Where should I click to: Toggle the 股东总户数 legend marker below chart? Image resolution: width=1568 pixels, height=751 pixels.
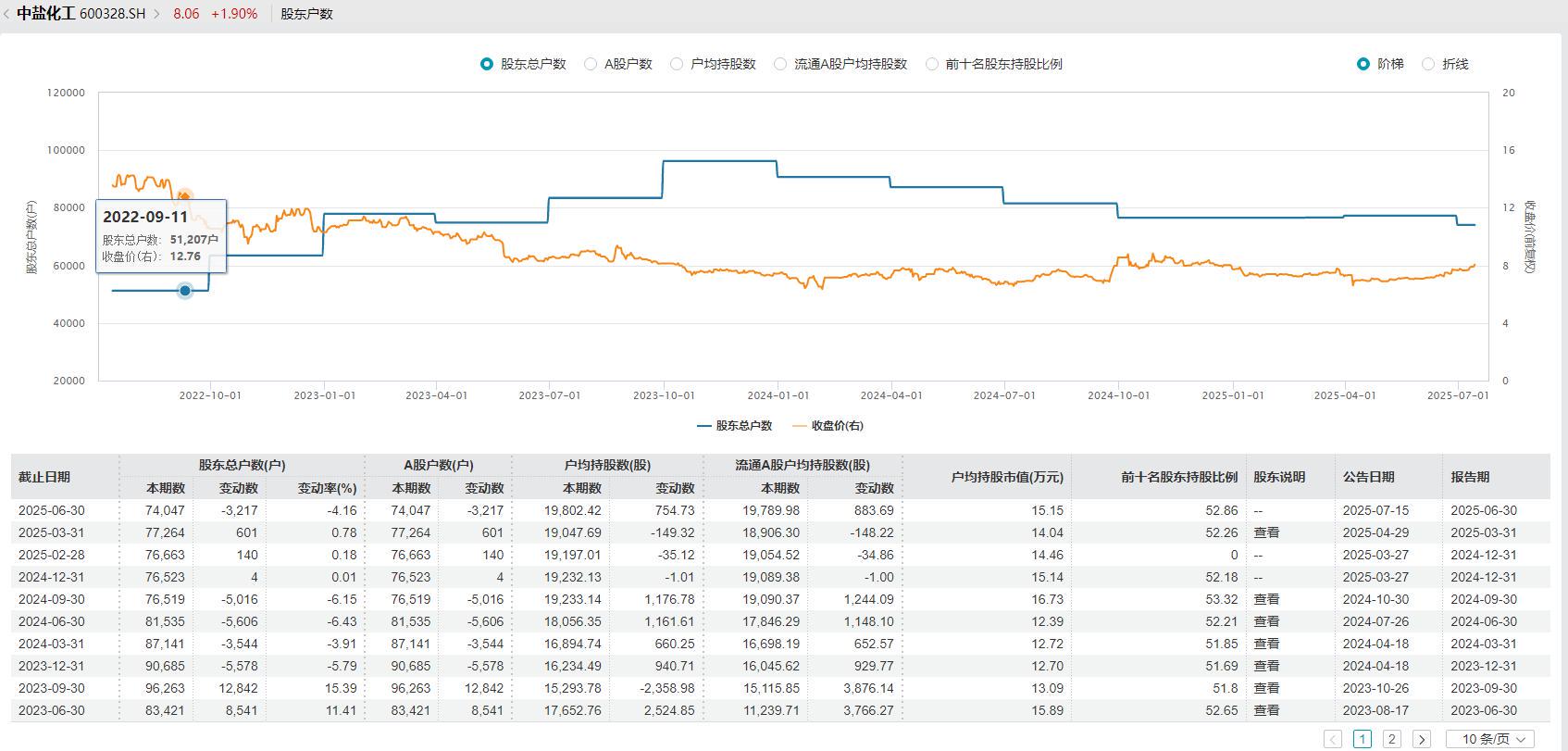(x=704, y=426)
